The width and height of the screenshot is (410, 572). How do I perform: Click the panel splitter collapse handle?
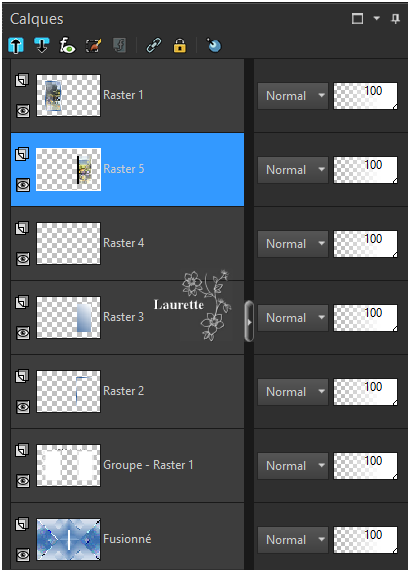tap(249, 322)
